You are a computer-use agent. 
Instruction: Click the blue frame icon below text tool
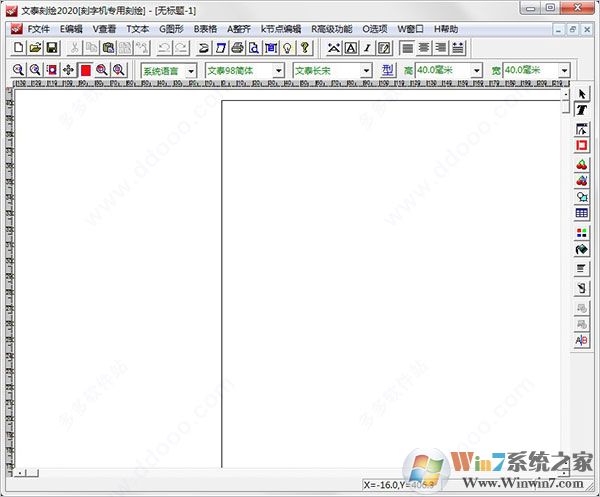581,129
